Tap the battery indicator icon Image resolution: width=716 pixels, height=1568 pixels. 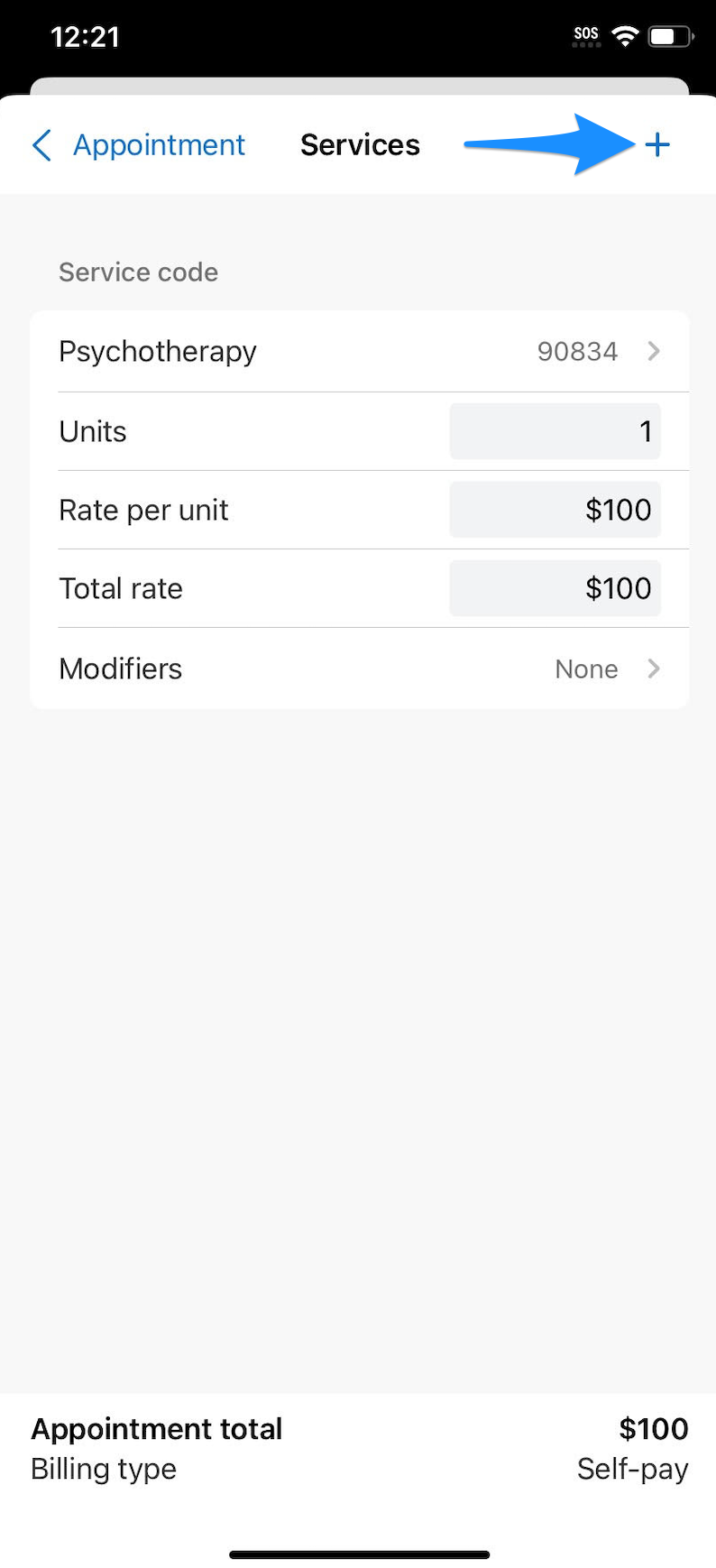click(x=671, y=36)
